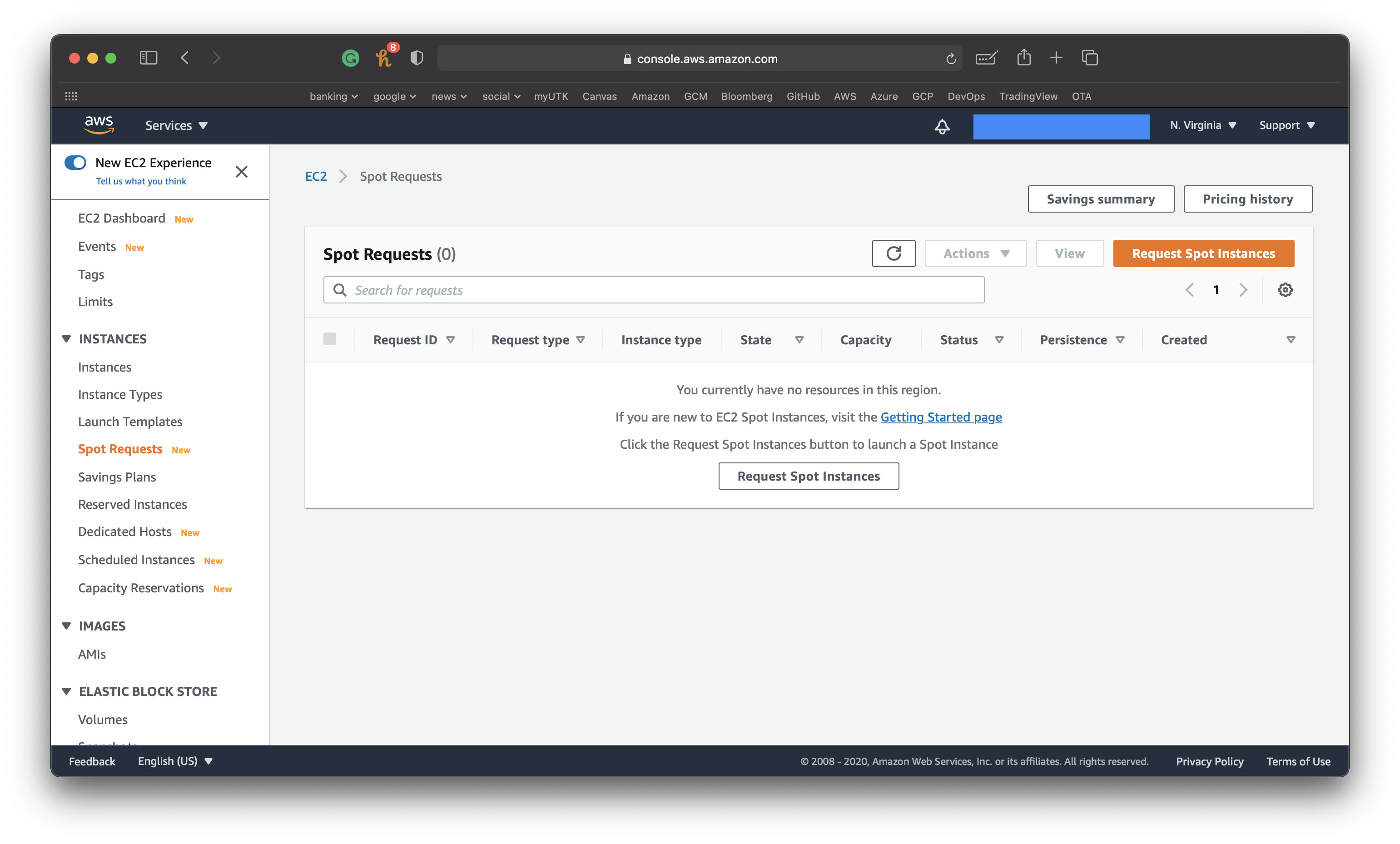1400x844 pixels.
Task: Open the TradingView bookmark
Action: click(1028, 97)
